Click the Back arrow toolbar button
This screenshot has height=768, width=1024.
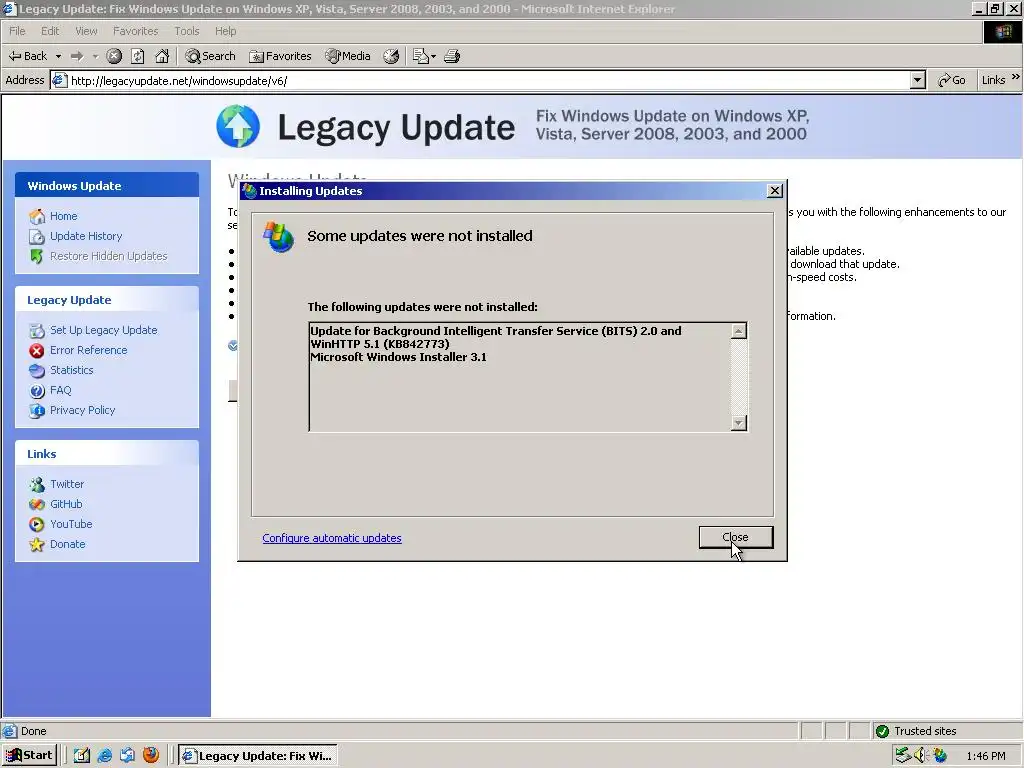click(27, 56)
